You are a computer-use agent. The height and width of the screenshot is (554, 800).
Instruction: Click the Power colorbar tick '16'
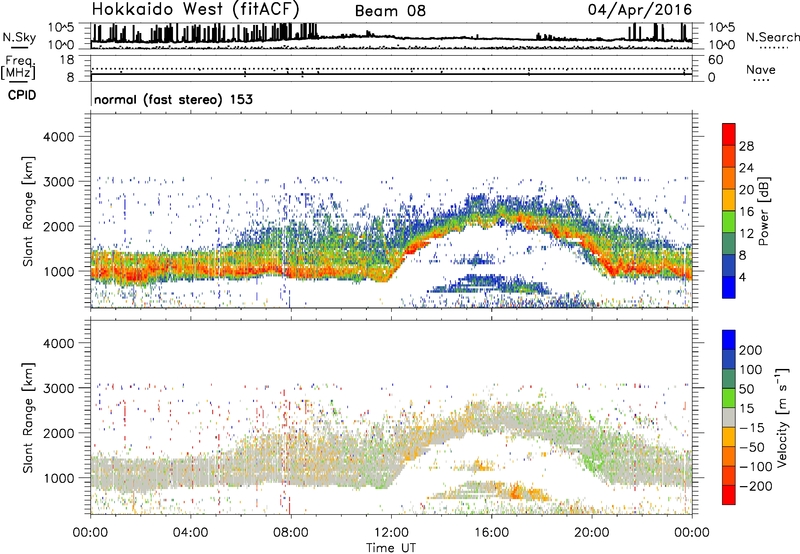coord(746,212)
